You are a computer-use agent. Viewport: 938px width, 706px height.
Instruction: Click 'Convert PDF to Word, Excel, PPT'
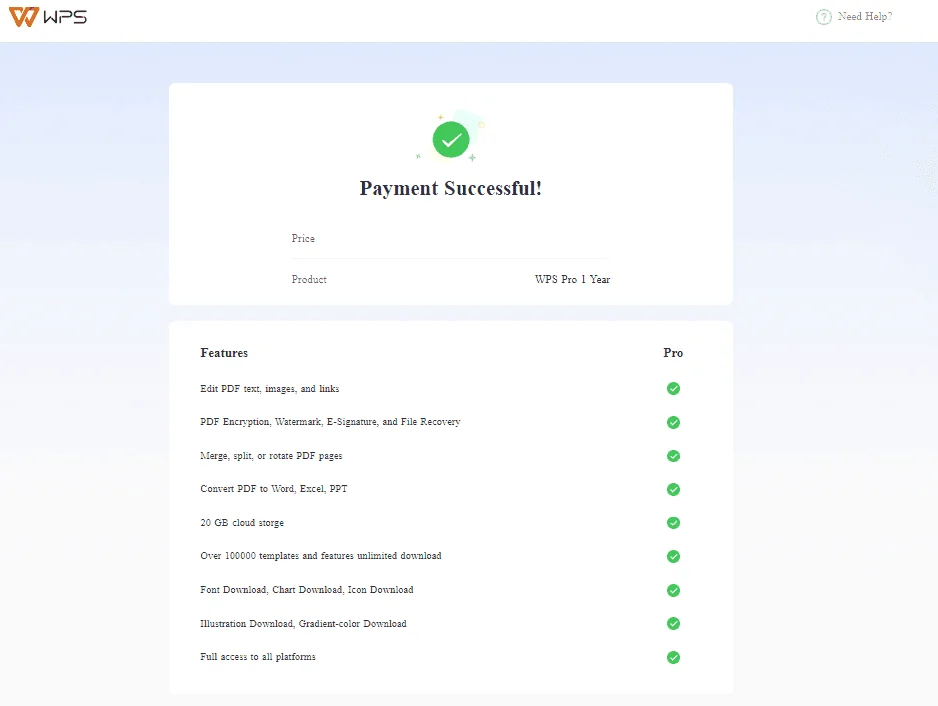point(273,489)
